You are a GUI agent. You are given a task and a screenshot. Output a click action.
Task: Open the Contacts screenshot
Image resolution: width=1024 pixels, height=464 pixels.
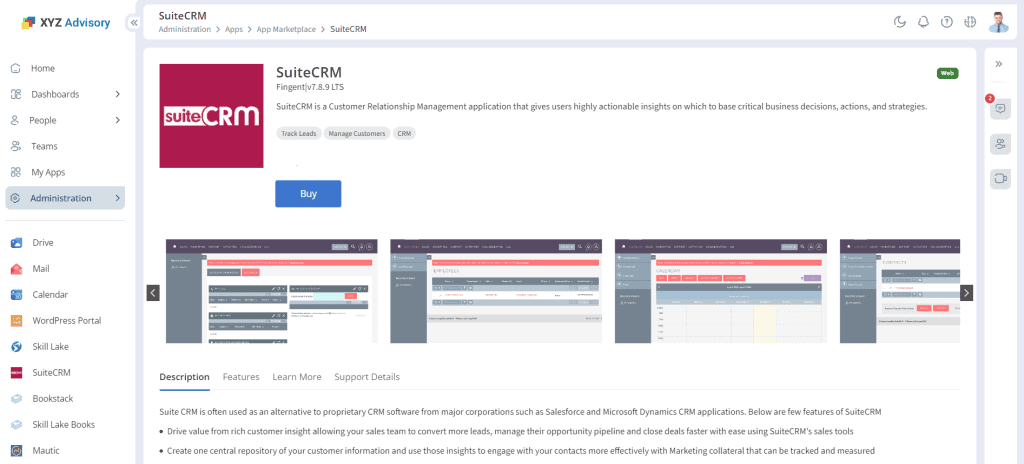tap(900, 291)
